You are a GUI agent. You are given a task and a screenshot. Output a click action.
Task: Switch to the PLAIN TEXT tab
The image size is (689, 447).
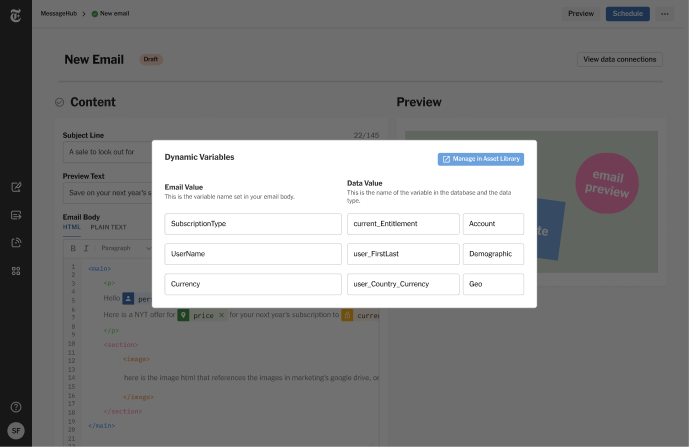(108, 227)
